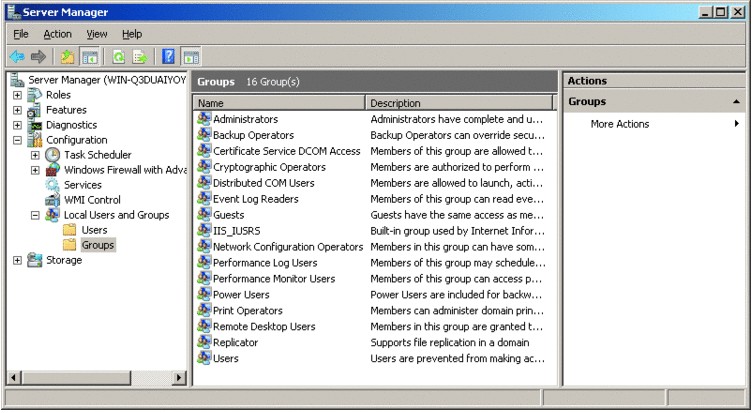The width and height of the screenshot is (753, 413).
Task: Click the Guests group icon
Action: [x=204, y=214]
